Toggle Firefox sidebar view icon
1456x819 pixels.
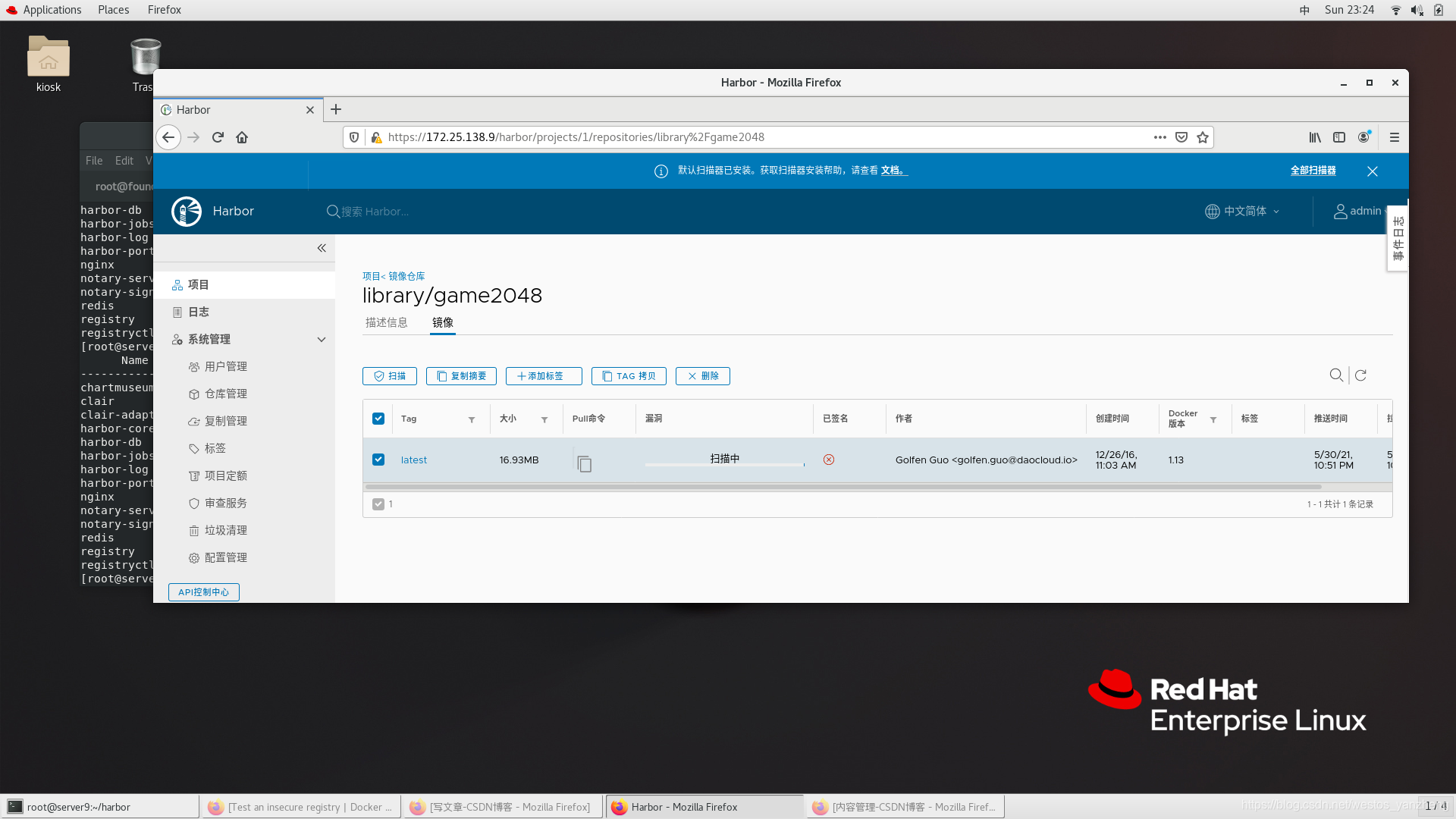click(x=1339, y=137)
